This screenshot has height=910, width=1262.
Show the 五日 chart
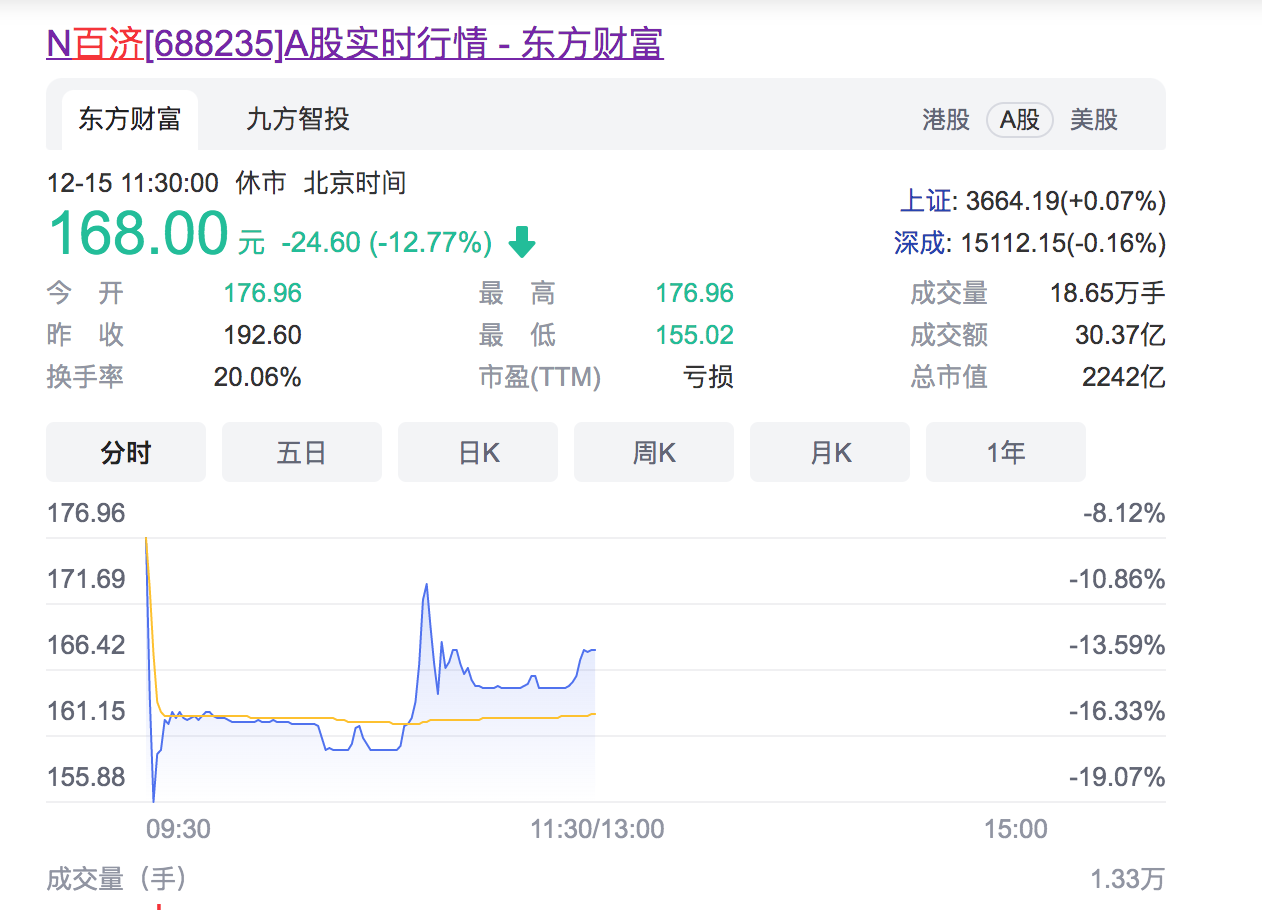[x=302, y=453]
